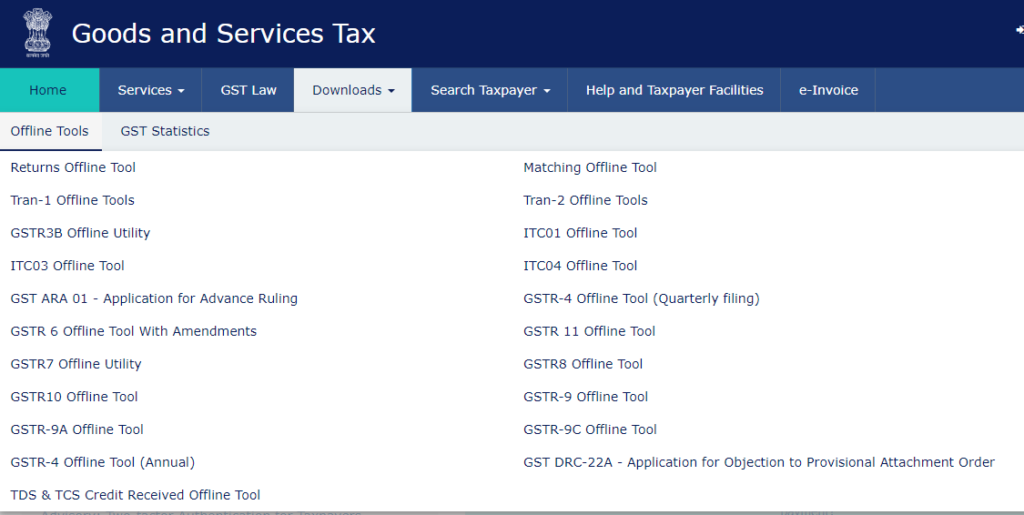Open Returns Offline Tool link
Image resolution: width=1024 pixels, height=515 pixels.
click(73, 168)
